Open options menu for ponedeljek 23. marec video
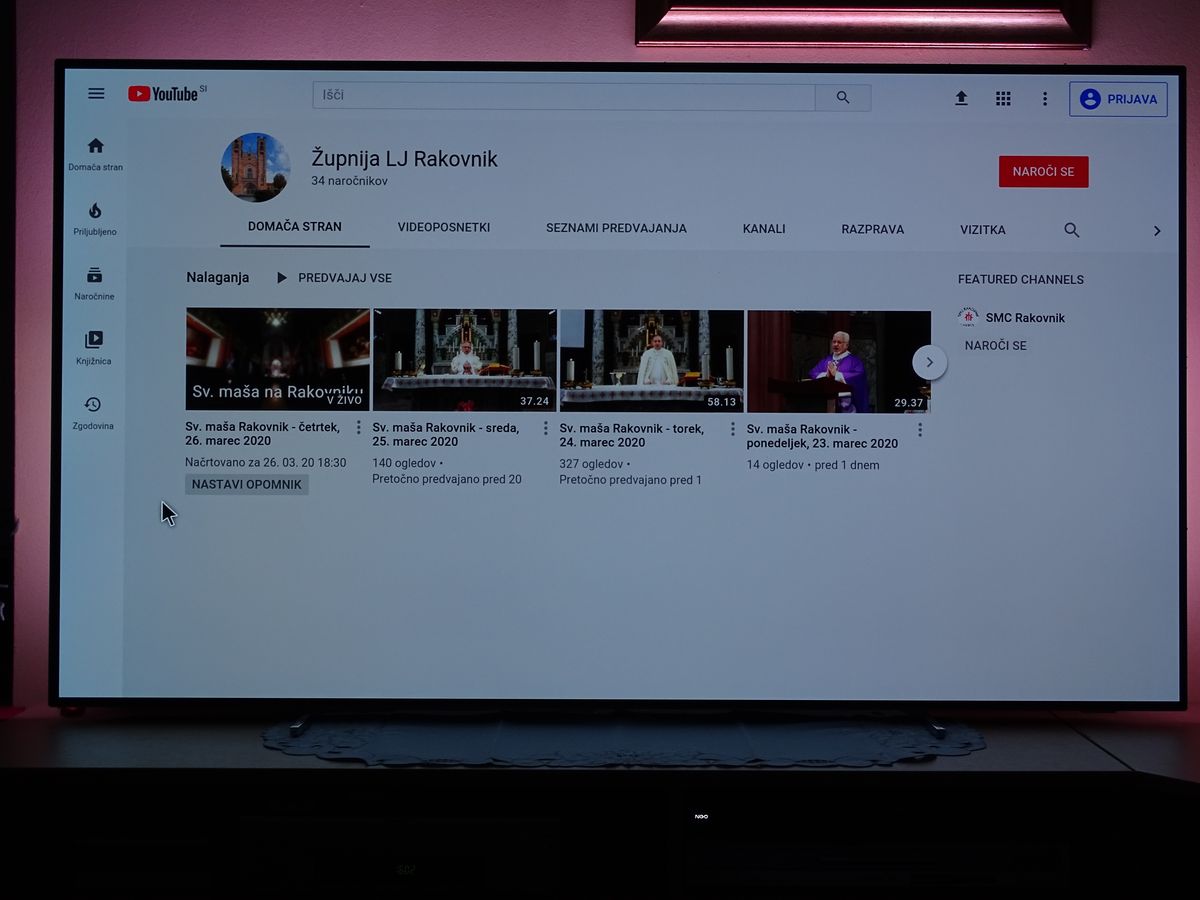 [920, 430]
